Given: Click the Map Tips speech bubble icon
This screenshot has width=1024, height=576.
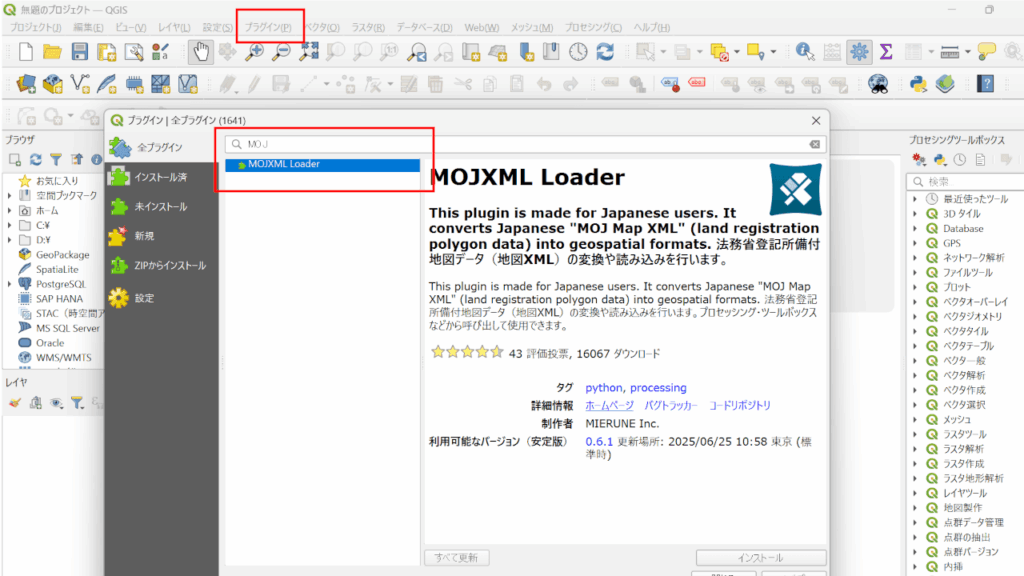Looking at the screenshot, I should pos(987,52).
